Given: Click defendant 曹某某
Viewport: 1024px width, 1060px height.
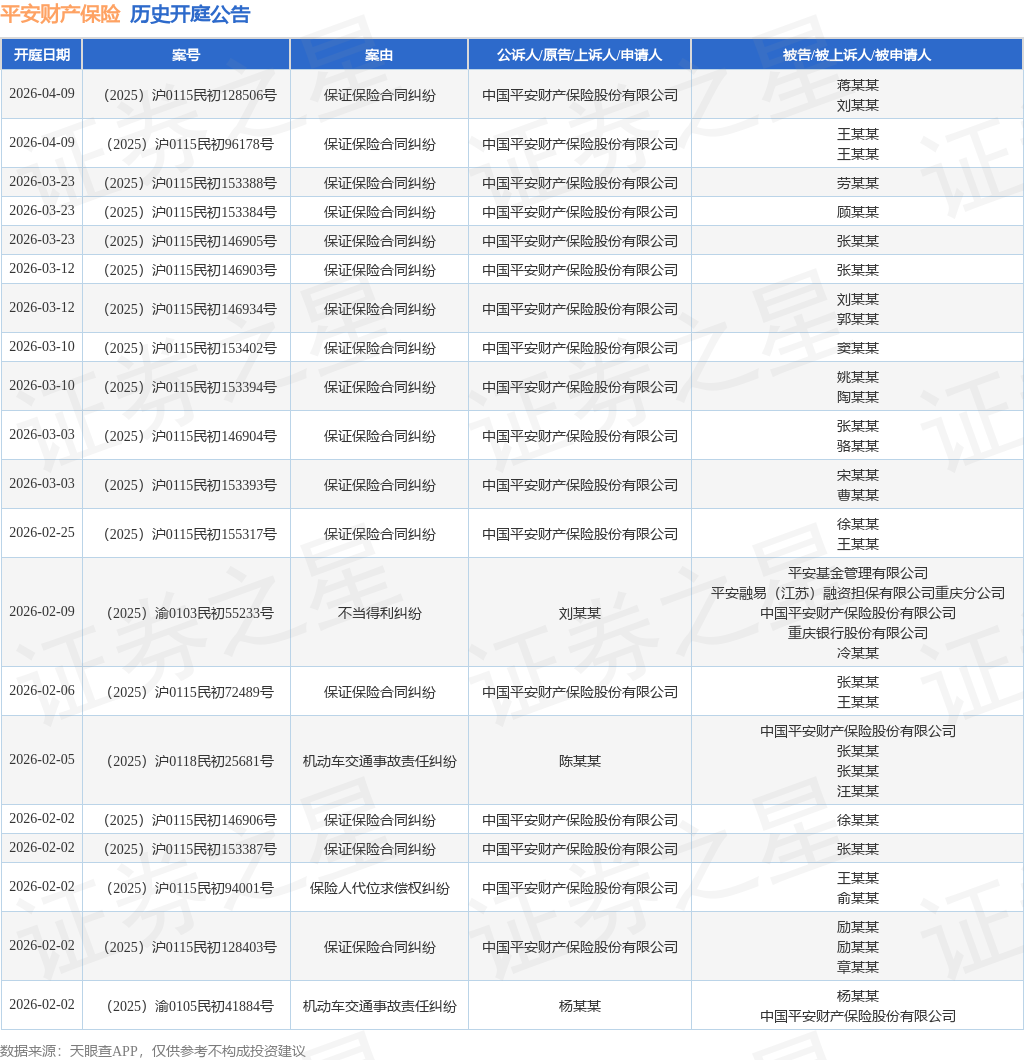Looking at the screenshot, I should pyautogui.click(x=858, y=495).
